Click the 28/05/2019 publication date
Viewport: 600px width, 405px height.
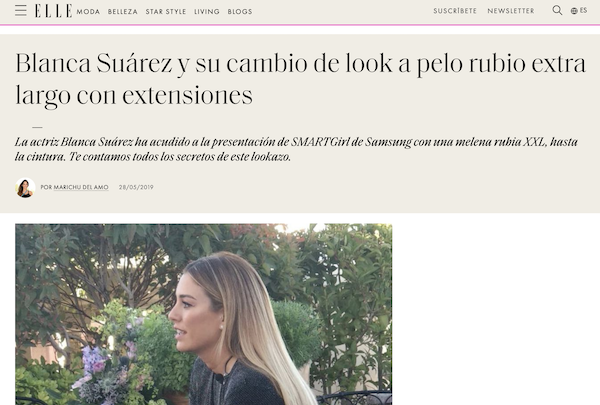pos(136,187)
